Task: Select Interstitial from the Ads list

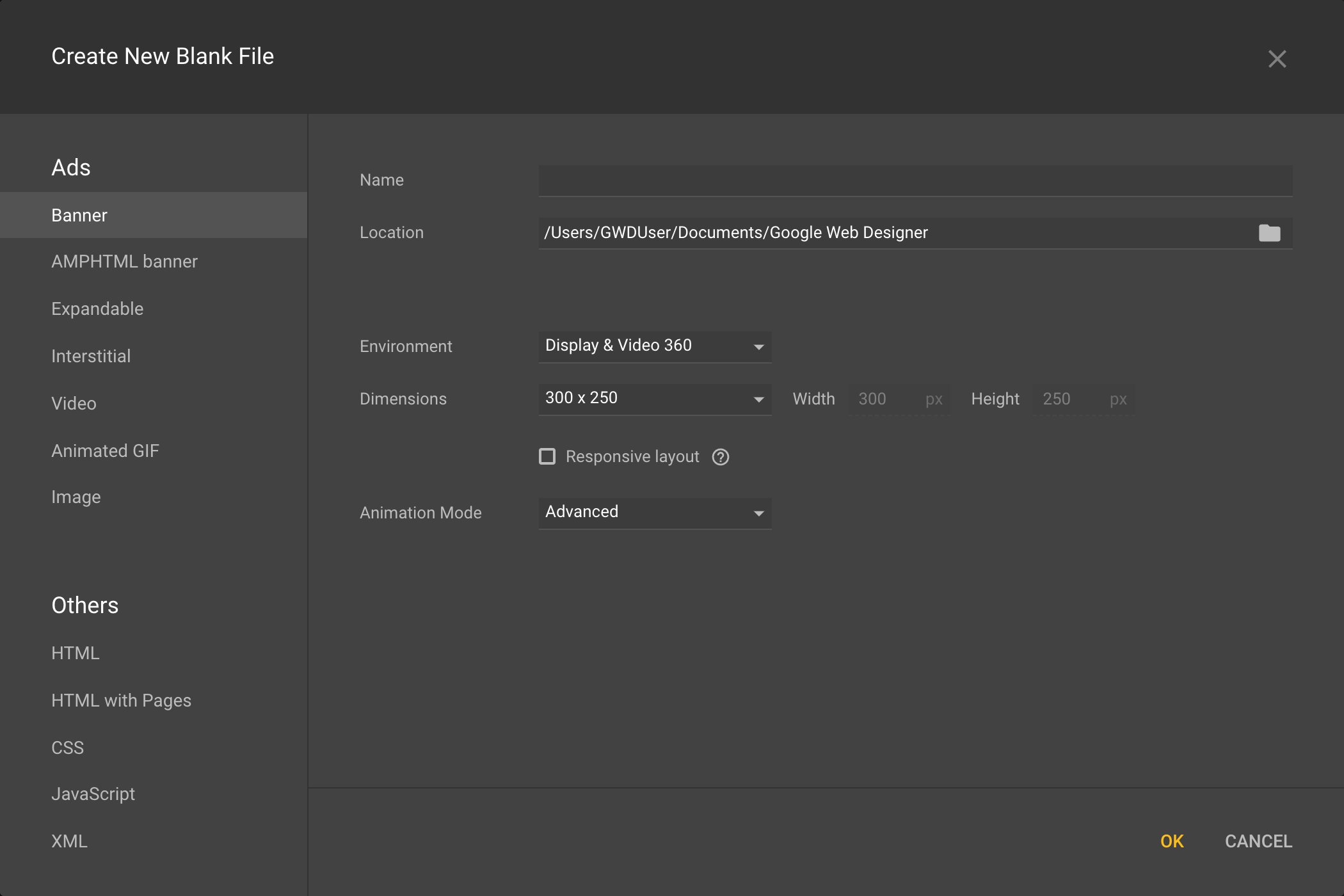Action: click(x=91, y=356)
